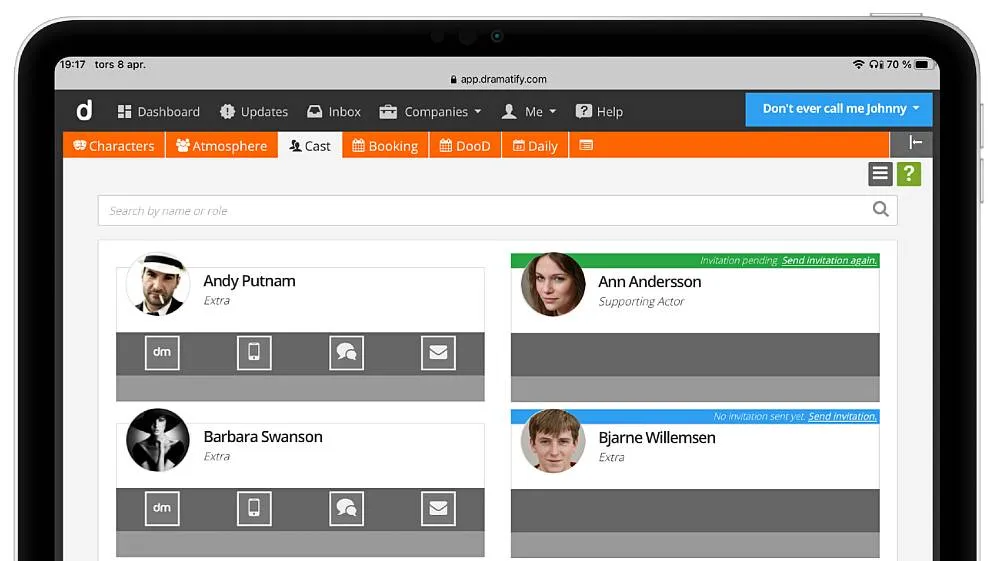
Task: Select the Cast tab
Action: (310, 145)
